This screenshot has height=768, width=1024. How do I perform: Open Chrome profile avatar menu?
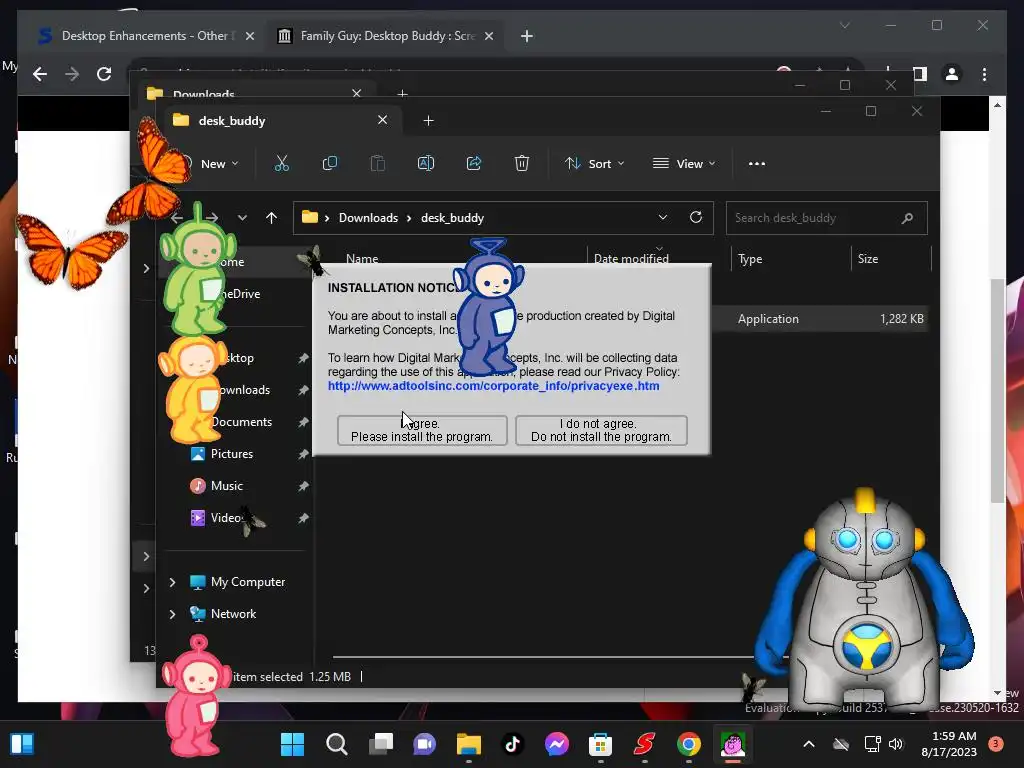952,74
